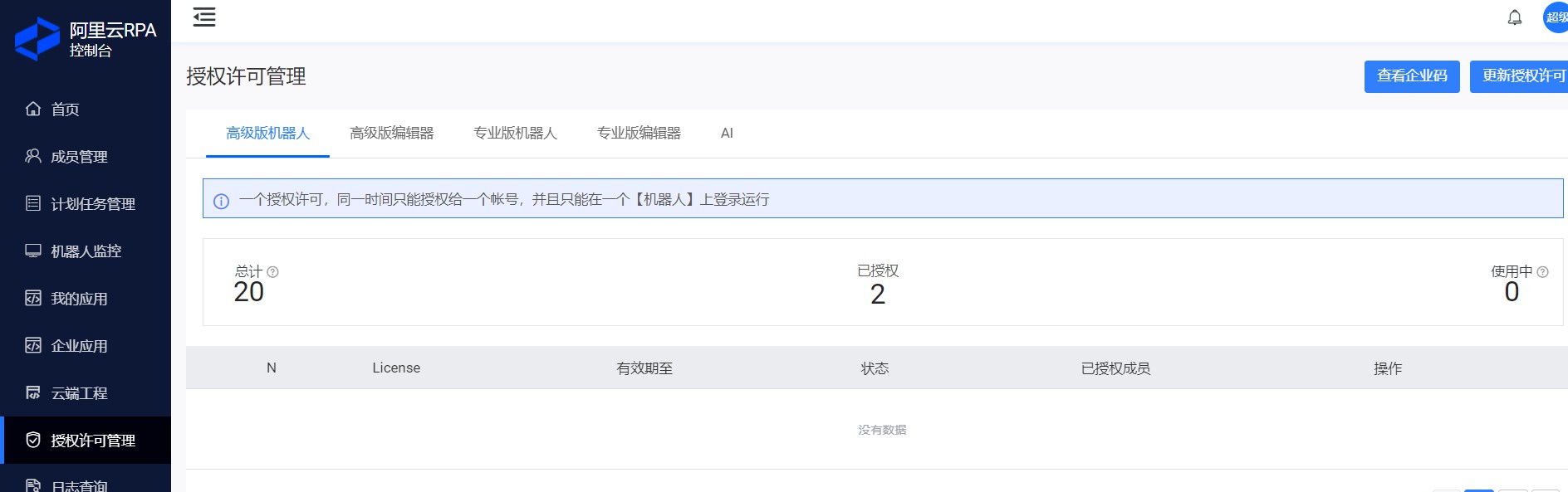Click the blue user avatar icon

[1556, 17]
